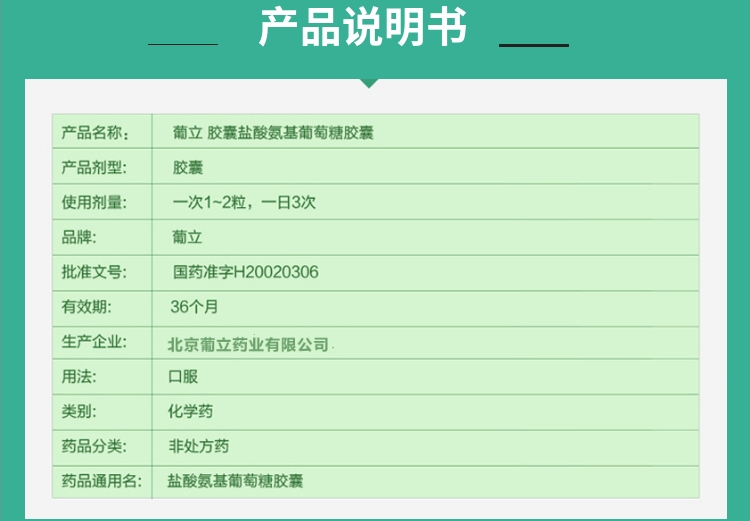Select the 品牌 label
The image size is (750, 521).
(78, 237)
